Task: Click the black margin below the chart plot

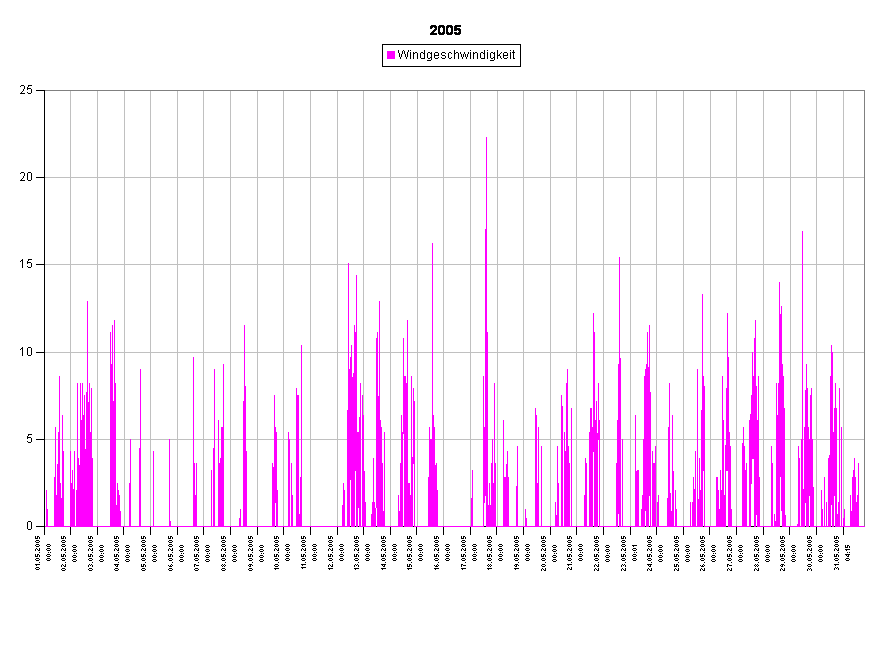Action: (x=450, y=595)
